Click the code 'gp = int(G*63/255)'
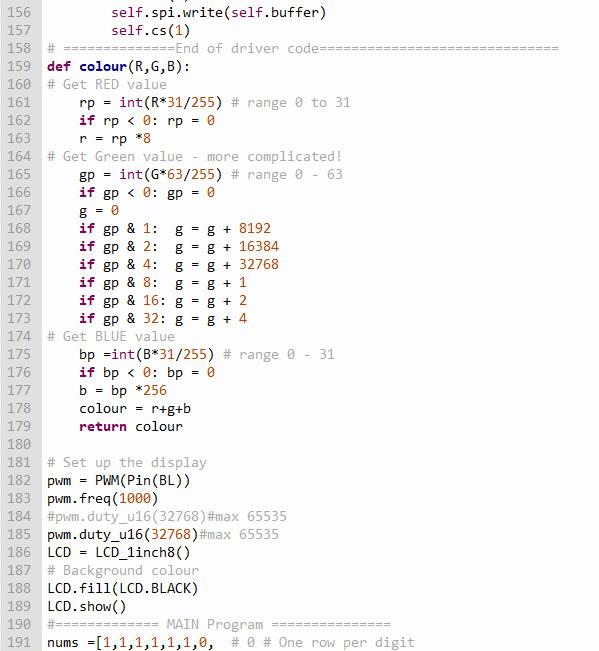This screenshot has width=599, height=651. [x=151, y=174]
